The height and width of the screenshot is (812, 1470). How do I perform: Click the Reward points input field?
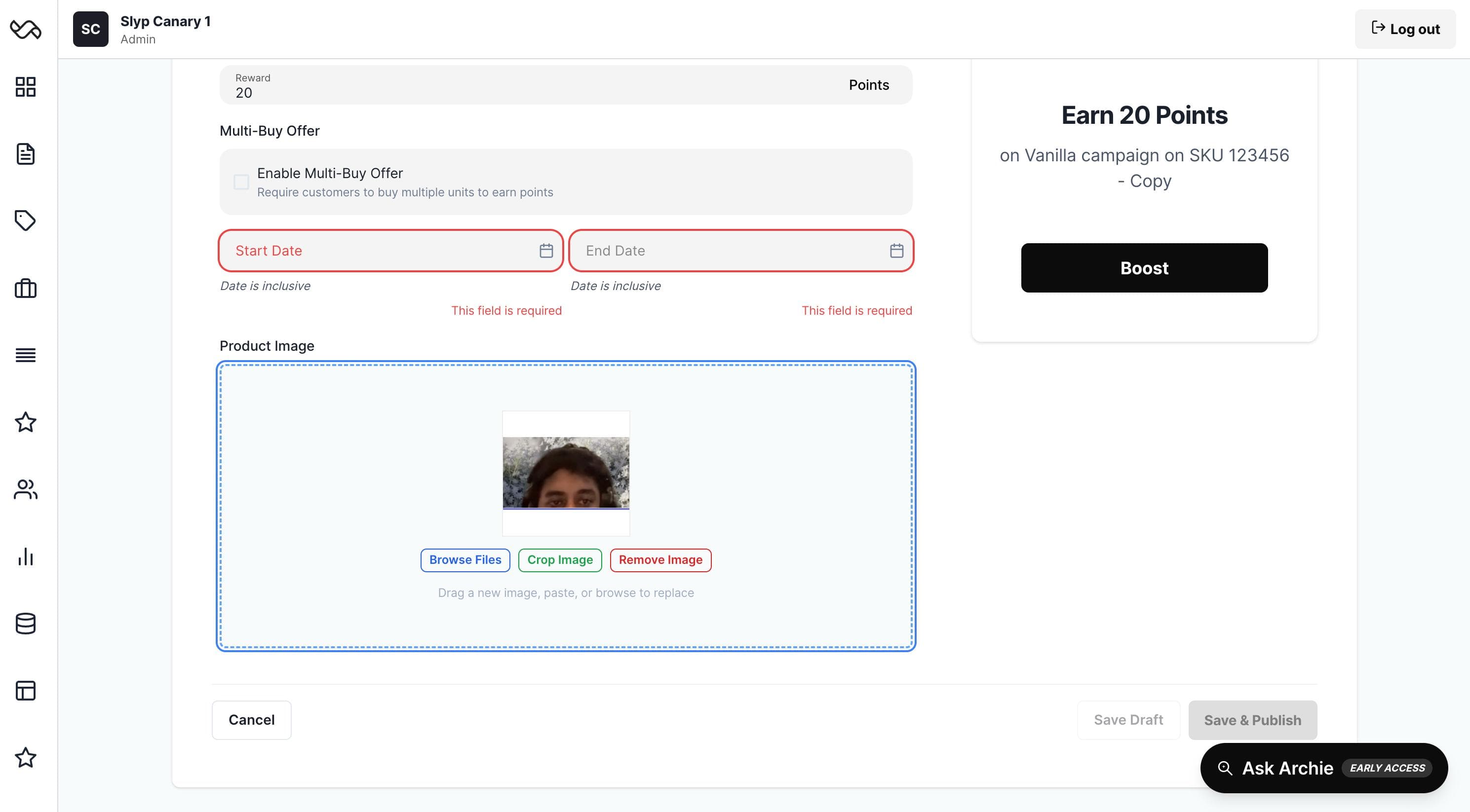[566, 85]
